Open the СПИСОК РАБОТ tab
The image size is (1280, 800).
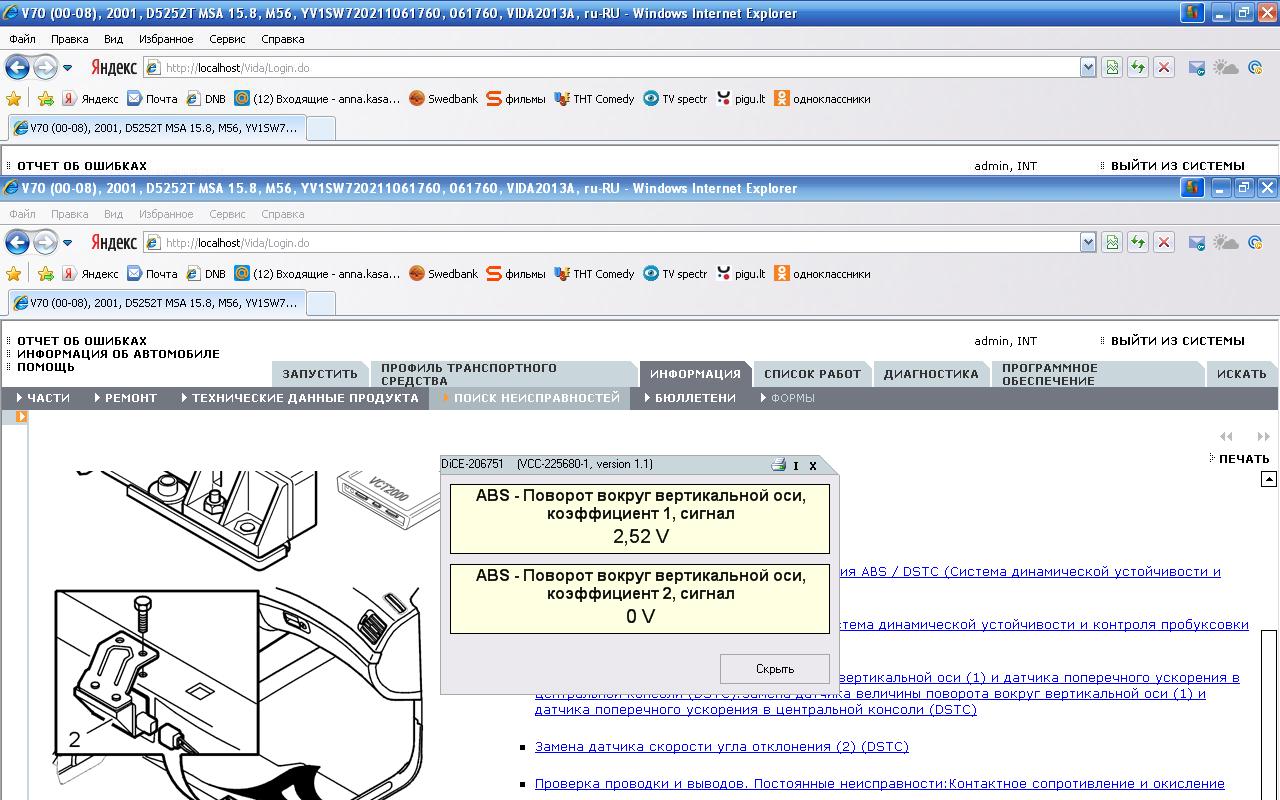pyautogui.click(x=812, y=374)
